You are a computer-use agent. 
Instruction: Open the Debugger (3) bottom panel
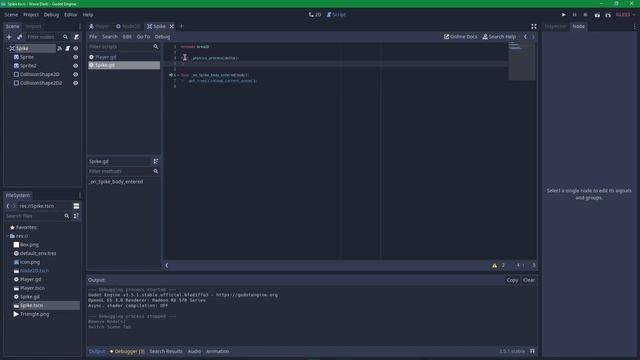[127, 351]
